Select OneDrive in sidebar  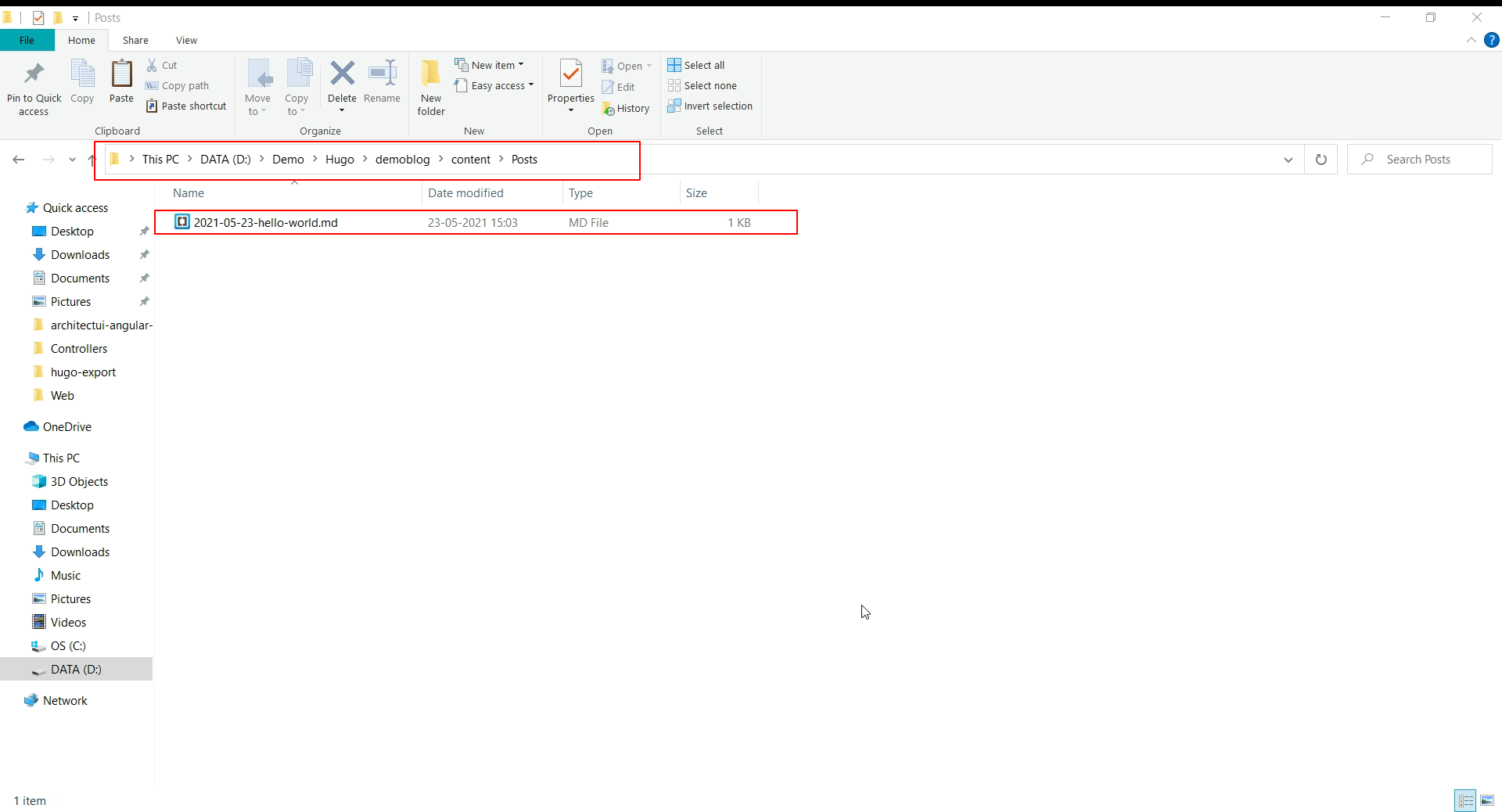(x=66, y=426)
